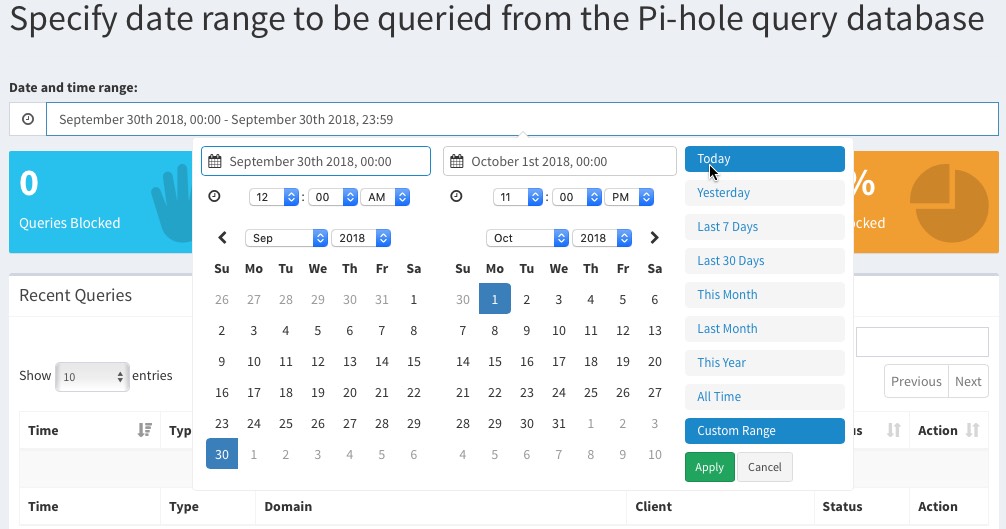Click the Recent Queries heading
This screenshot has height=529, width=1006.
pos(76,296)
